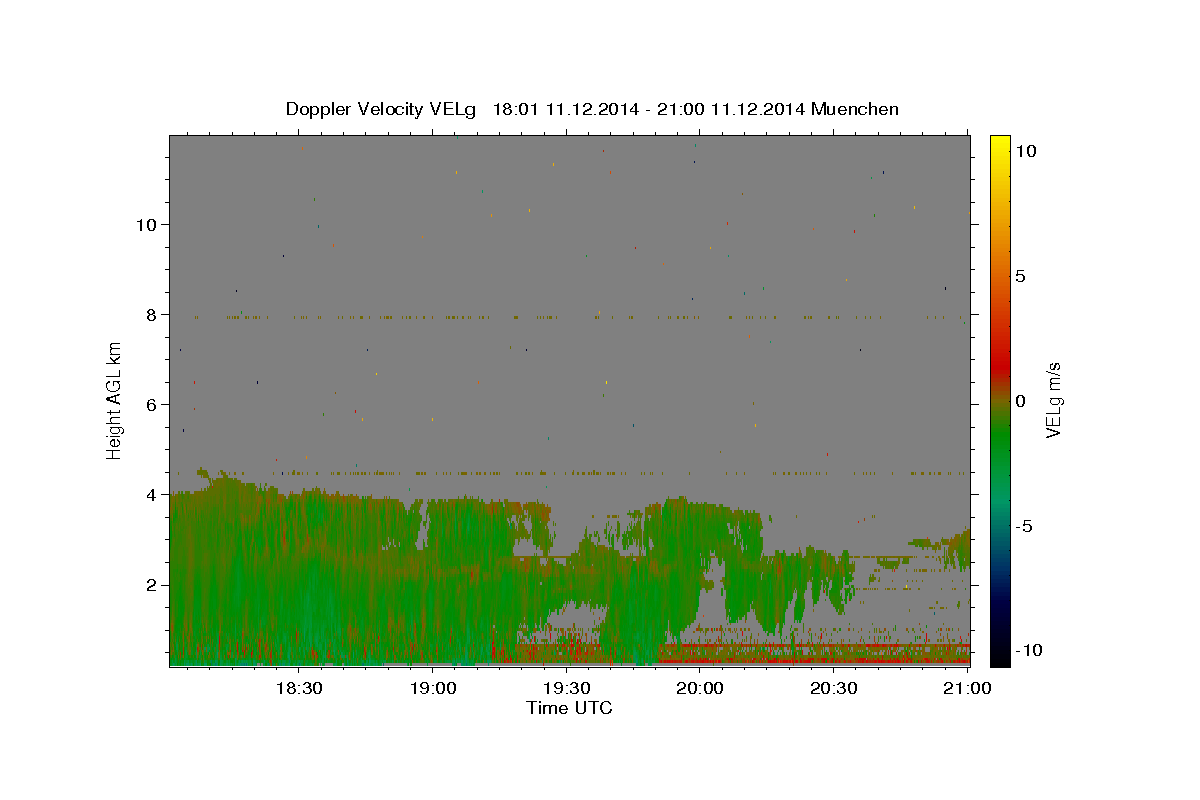Screen dimensions: 1200x800
Task: Select the 20:30 time tick label
Action: coord(833,688)
